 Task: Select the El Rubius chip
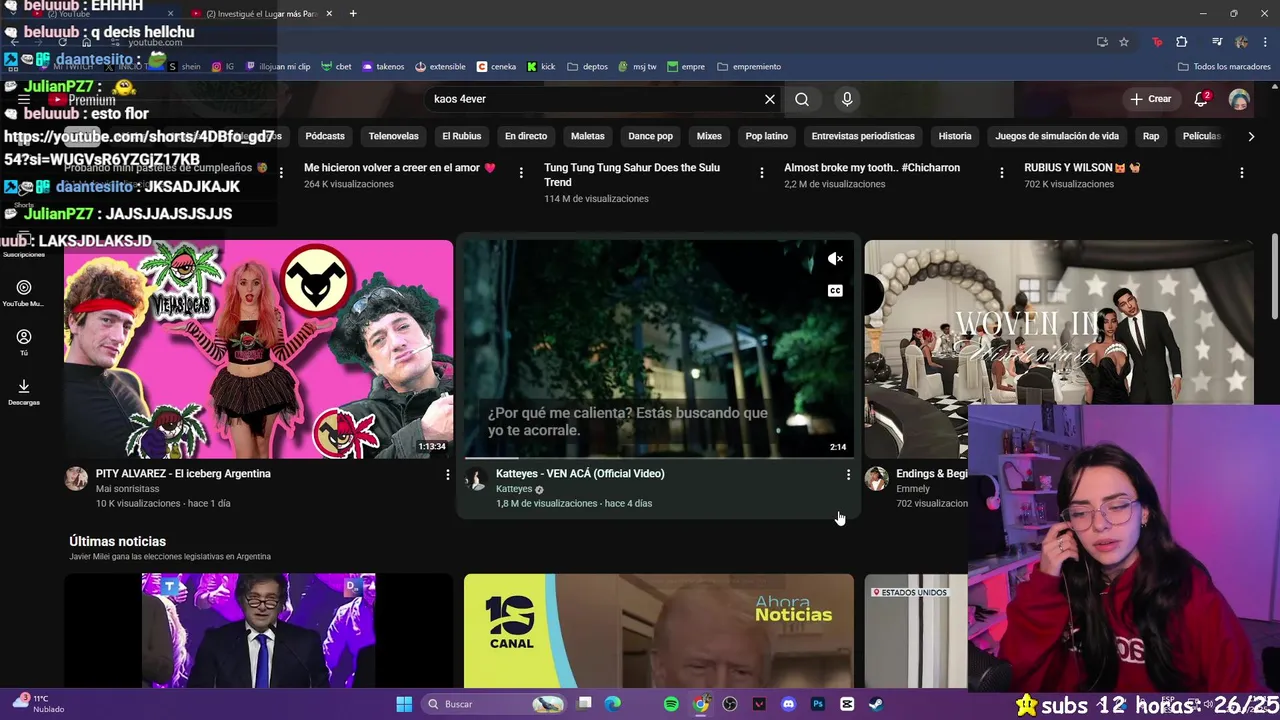(462, 136)
